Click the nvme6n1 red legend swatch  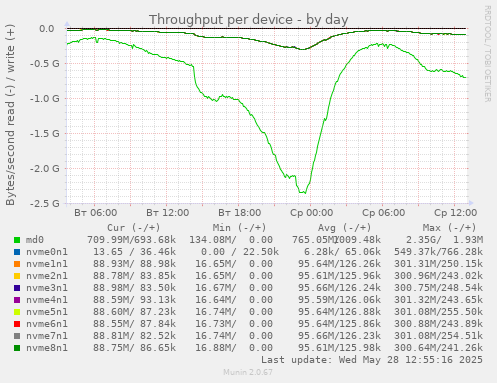click(x=17, y=324)
